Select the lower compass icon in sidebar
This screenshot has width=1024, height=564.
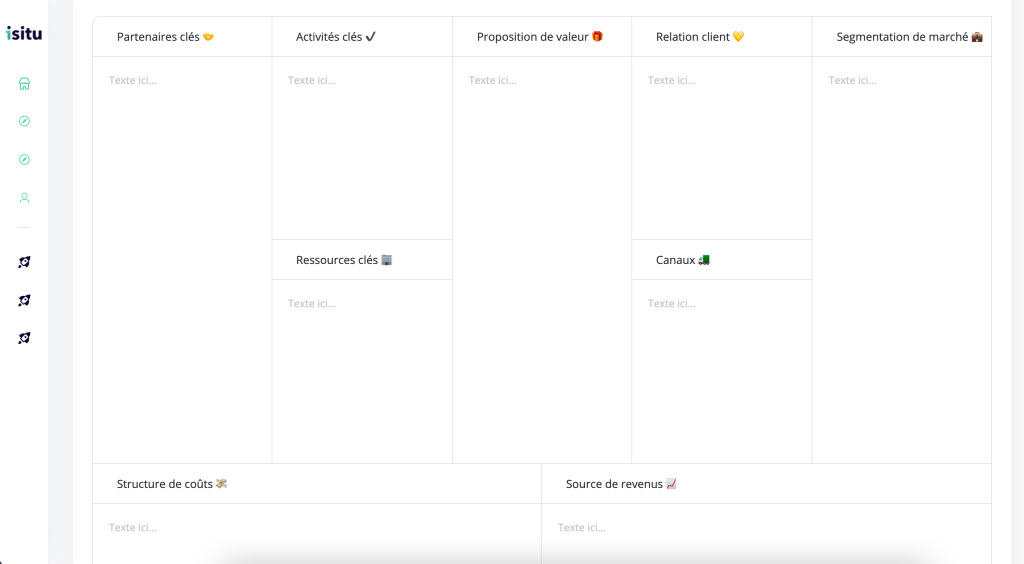click(24, 159)
